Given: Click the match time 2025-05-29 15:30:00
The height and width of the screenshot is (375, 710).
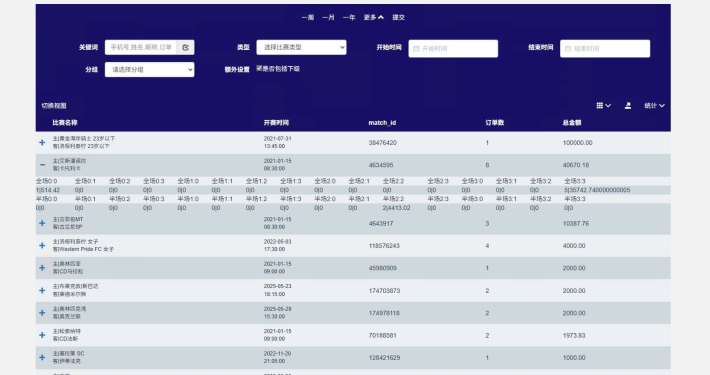Looking at the screenshot, I should (x=278, y=312).
